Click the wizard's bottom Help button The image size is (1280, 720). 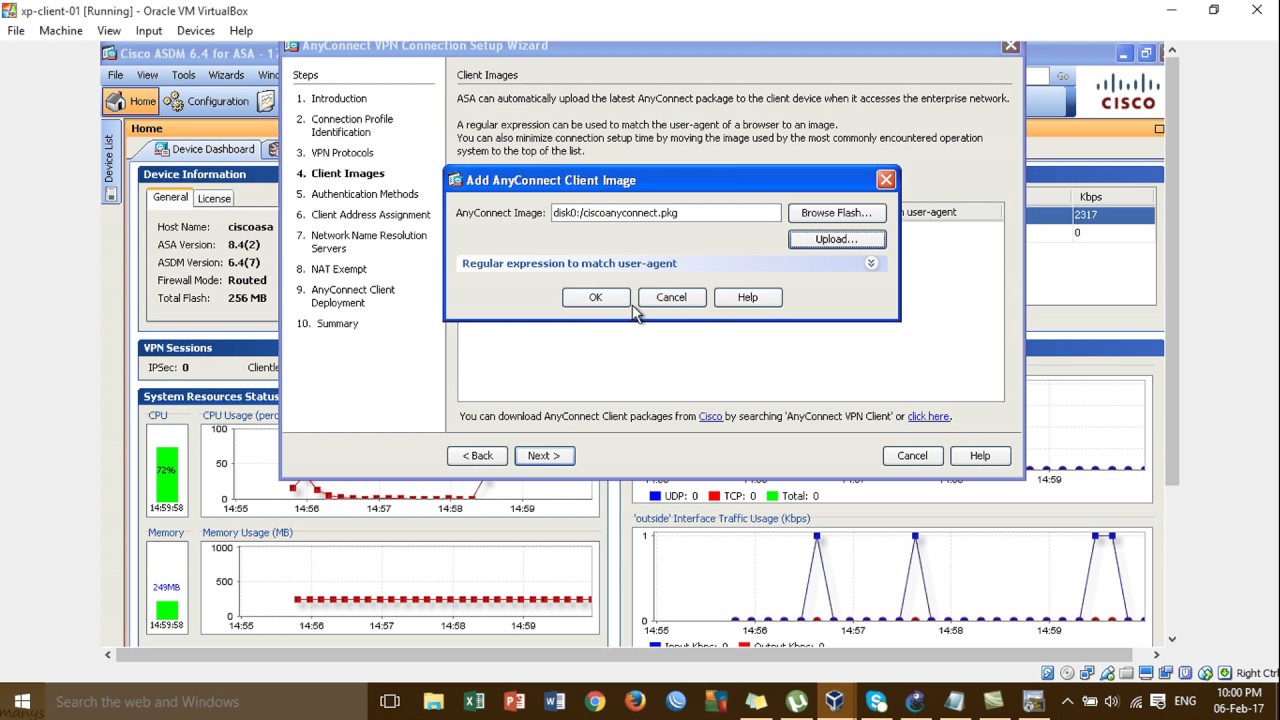[980, 456]
